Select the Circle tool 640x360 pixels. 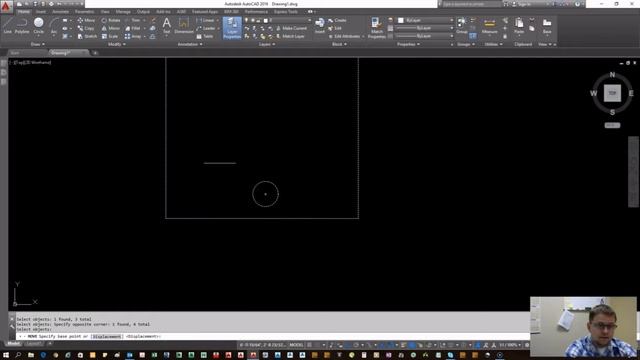(x=38, y=26)
